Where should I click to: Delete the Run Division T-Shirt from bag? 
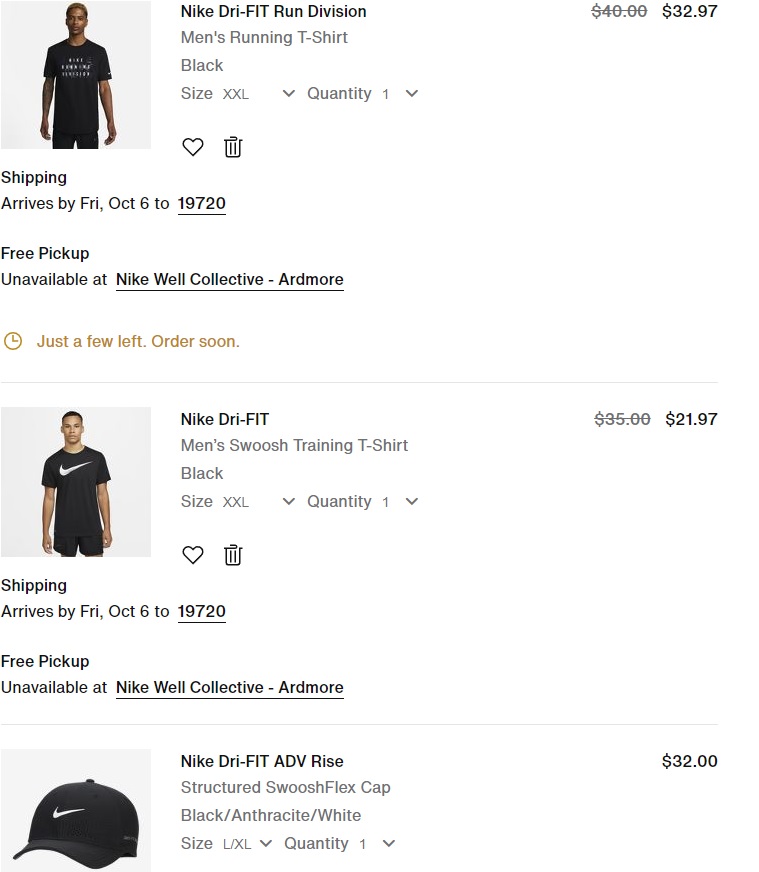[233, 147]
